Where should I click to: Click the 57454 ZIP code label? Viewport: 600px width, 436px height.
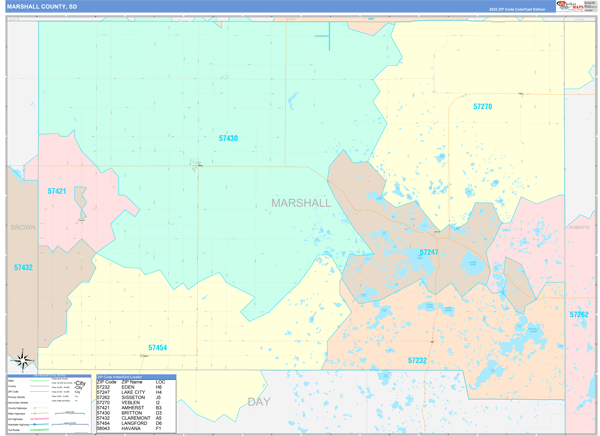pos(157,348)
